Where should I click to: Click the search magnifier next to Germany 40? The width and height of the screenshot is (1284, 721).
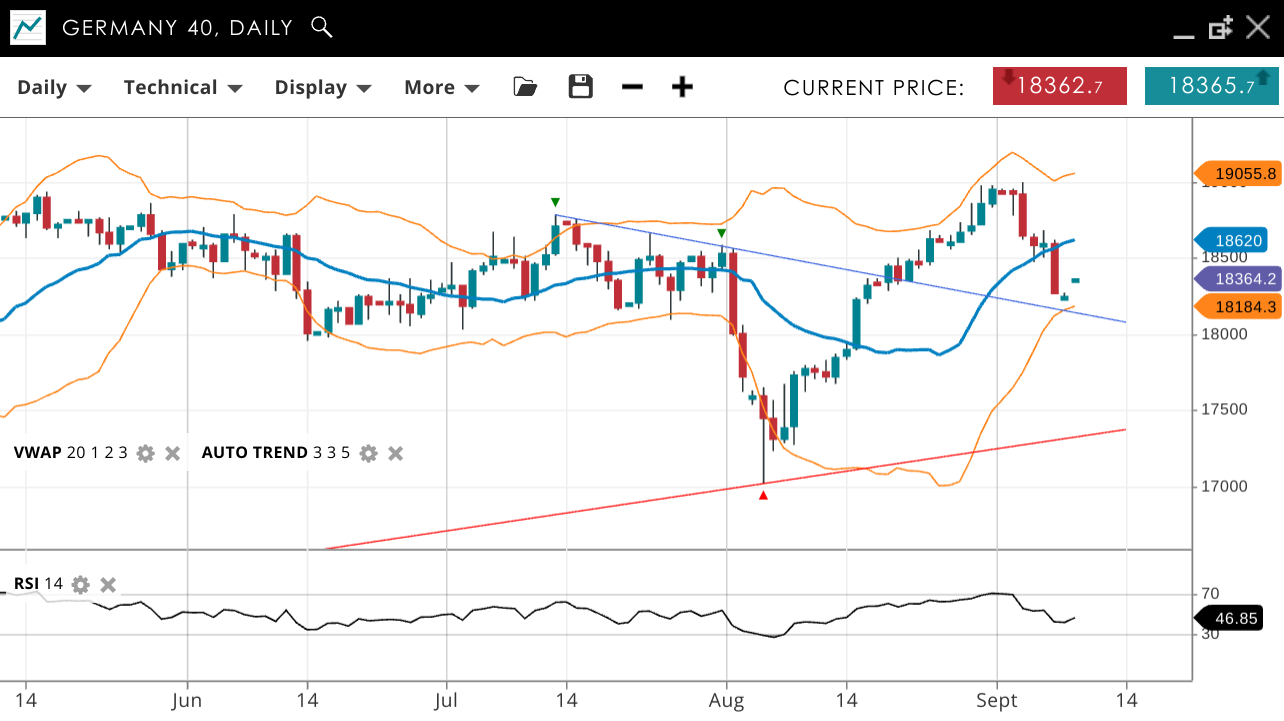[x=321, y=27]
